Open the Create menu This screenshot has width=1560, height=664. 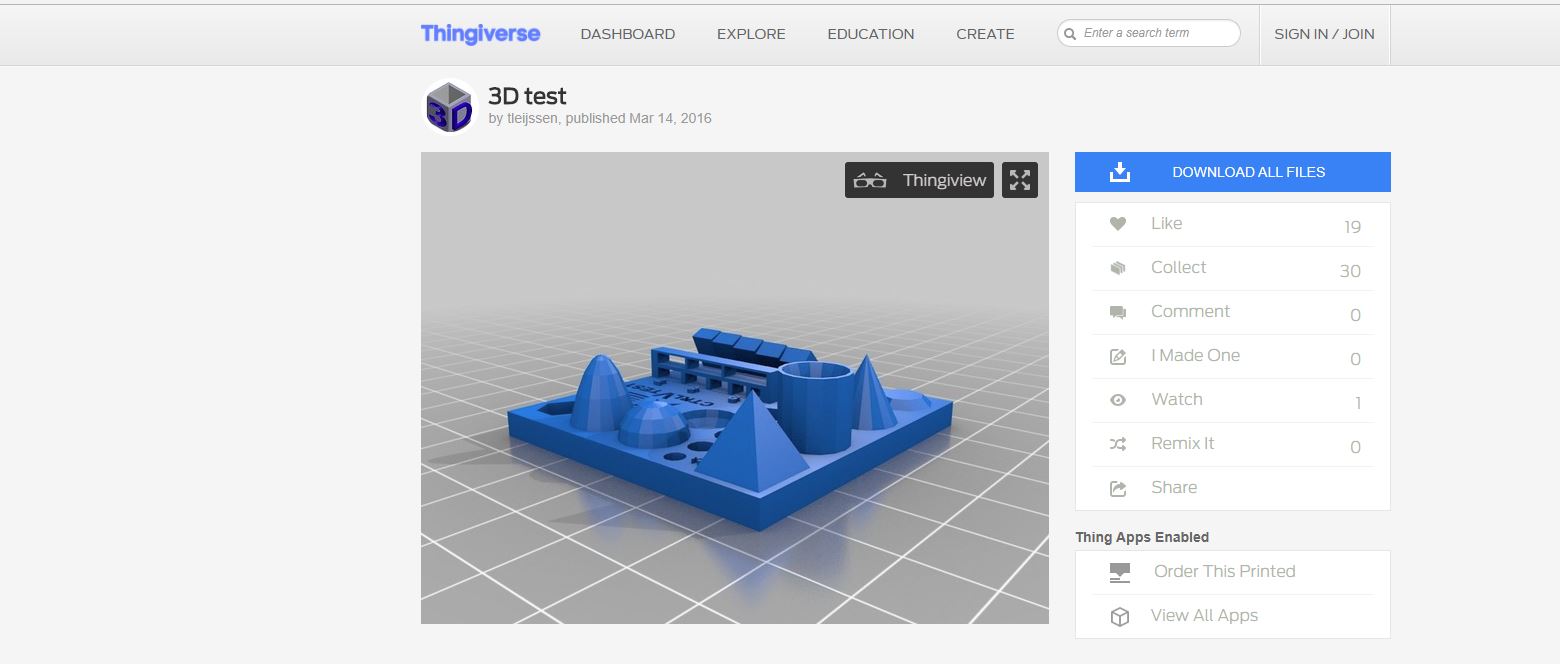pyautogui.click(x=985, y=34)
